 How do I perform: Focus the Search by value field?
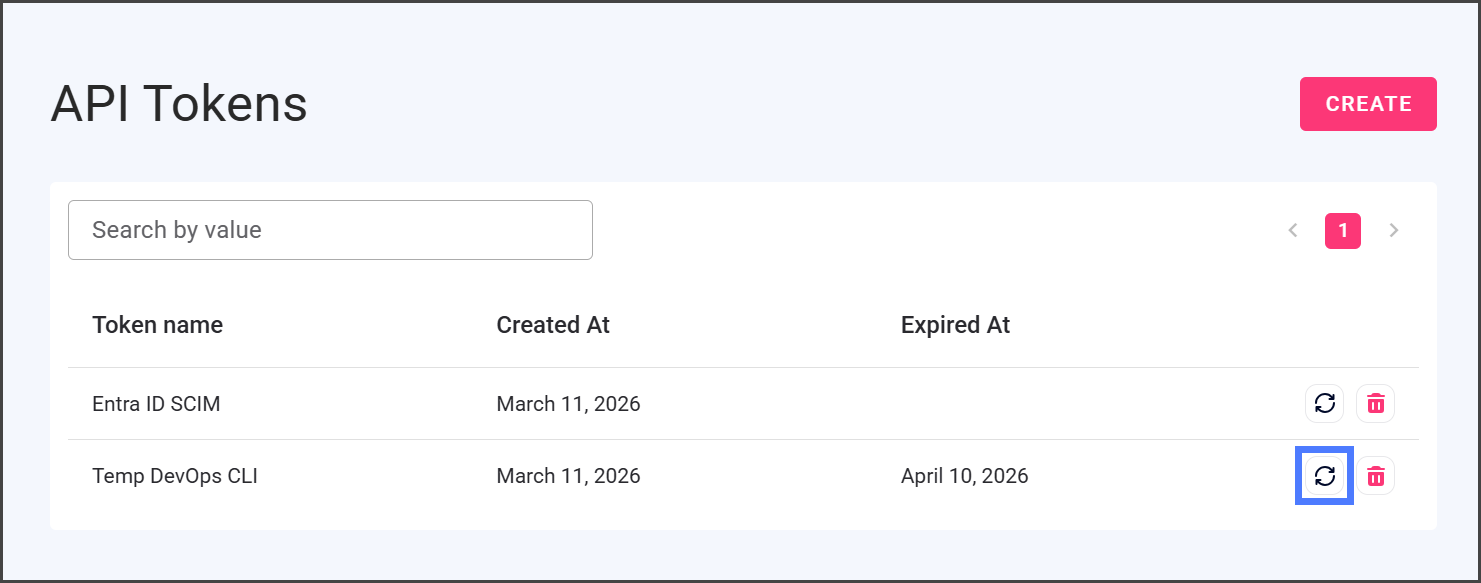(330, 230)
